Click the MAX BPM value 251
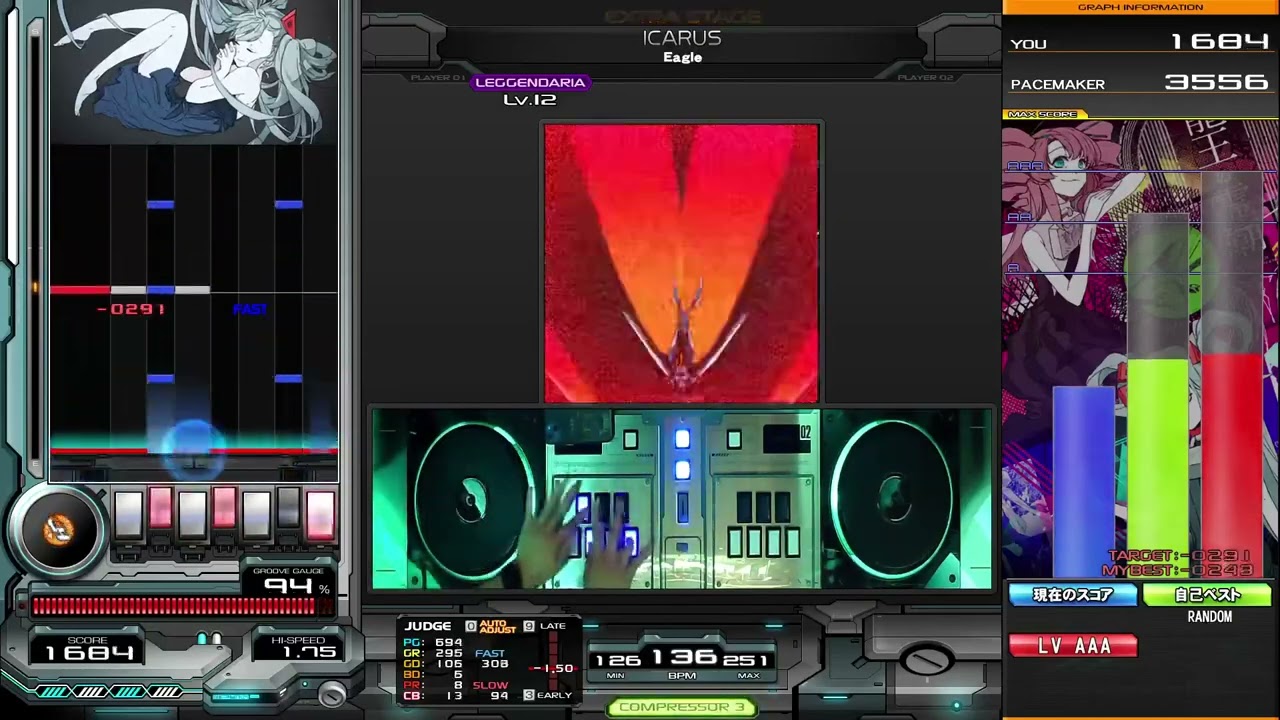This screenshot has width=1280, height=720. tap(748, 660)
